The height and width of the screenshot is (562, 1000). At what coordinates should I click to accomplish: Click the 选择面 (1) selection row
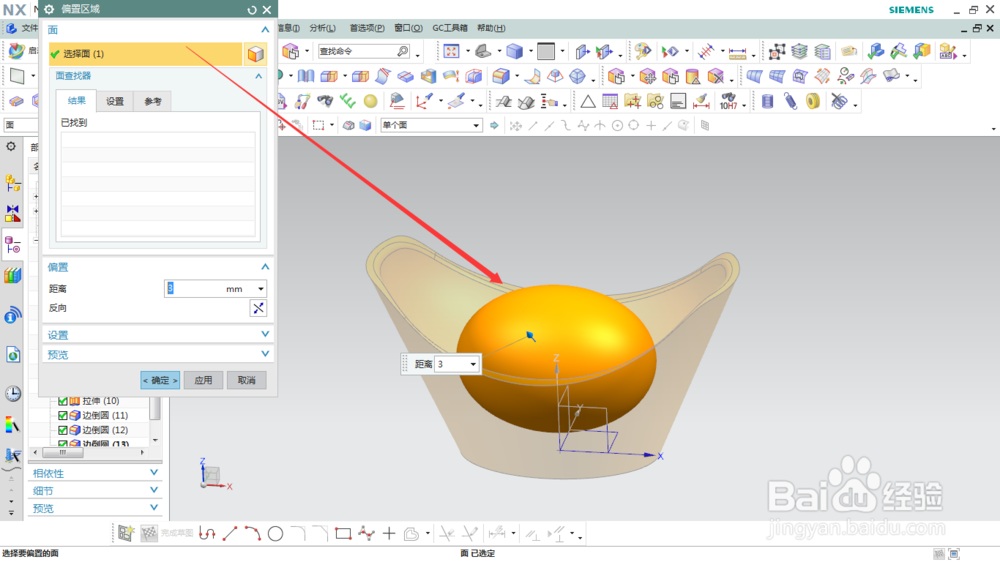pos(145,54)
